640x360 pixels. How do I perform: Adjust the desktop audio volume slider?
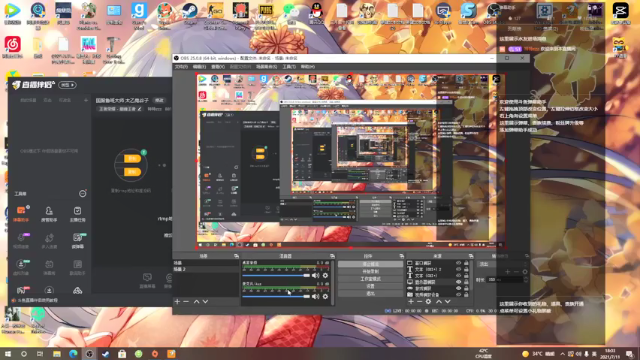[276, 276]
